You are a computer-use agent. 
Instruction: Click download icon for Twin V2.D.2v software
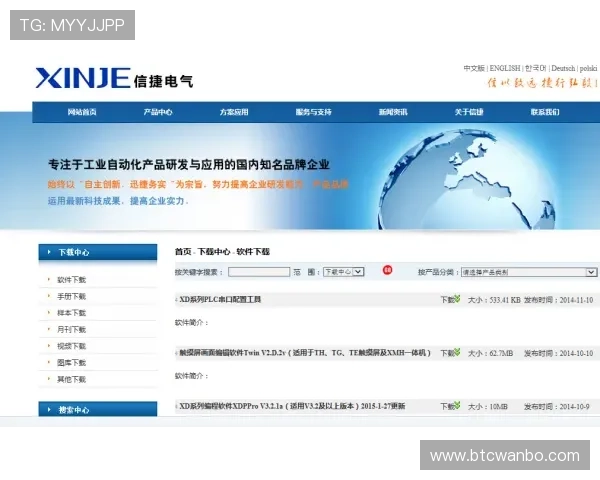(x=457, y=351)
